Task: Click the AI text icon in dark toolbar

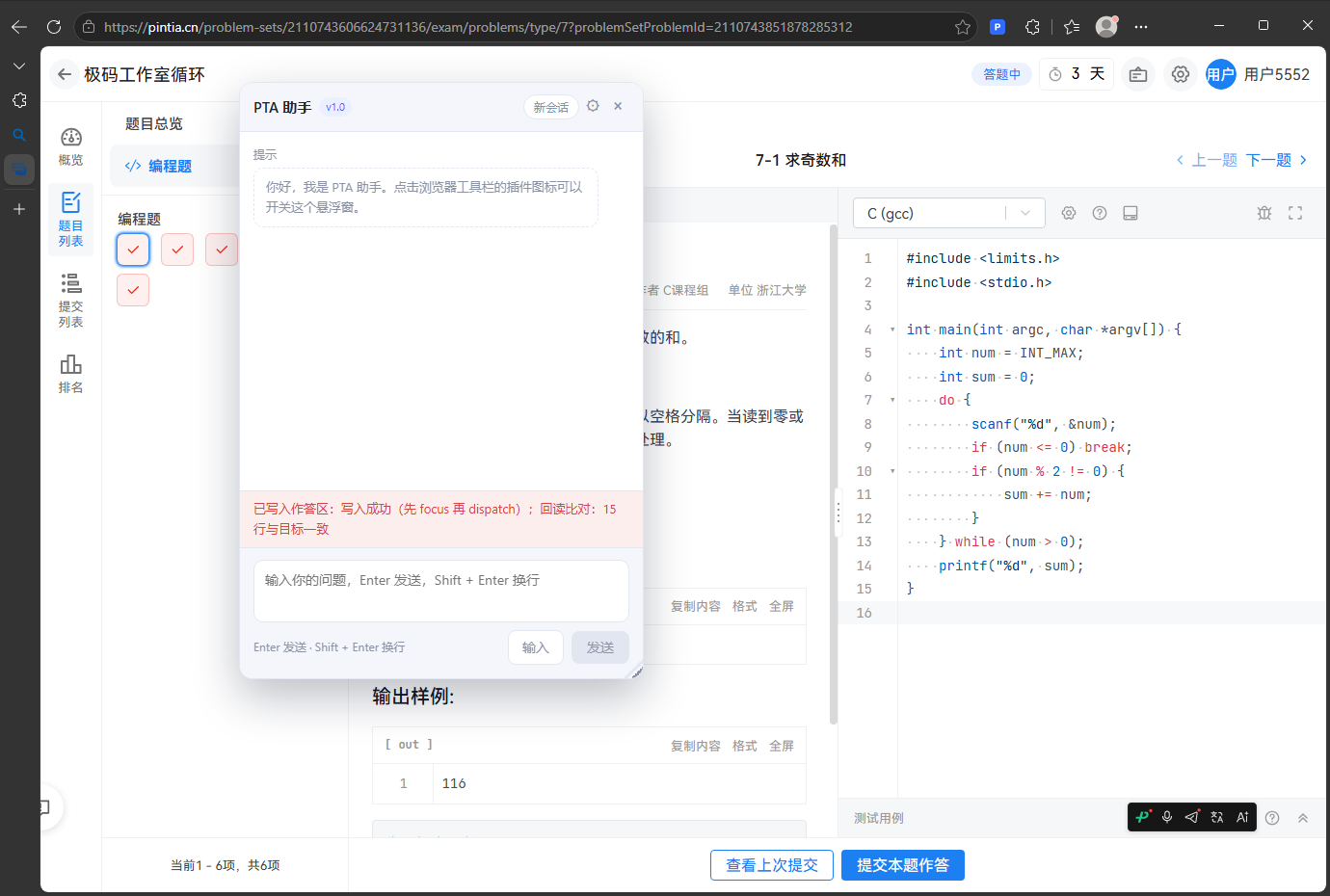Action: click(x=1242, y=817)
